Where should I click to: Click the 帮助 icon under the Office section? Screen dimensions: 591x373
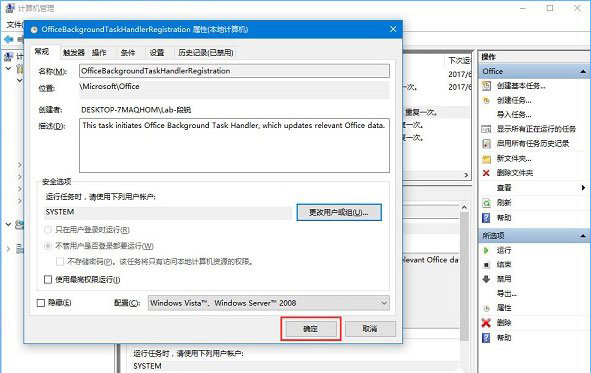[487, 217]
